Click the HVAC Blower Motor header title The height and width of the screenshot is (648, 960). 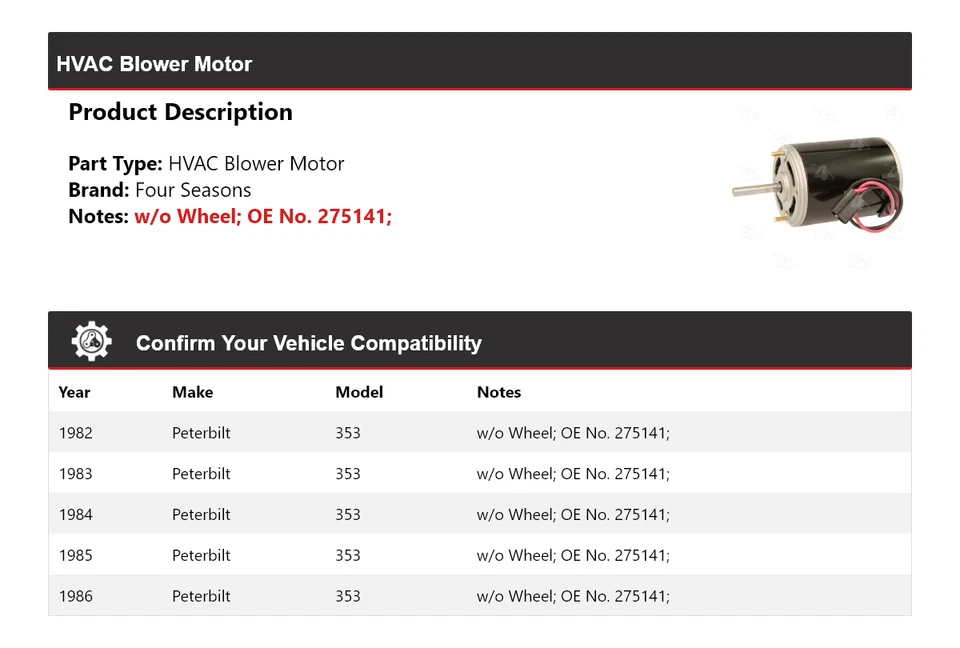[x=154, y=64]
